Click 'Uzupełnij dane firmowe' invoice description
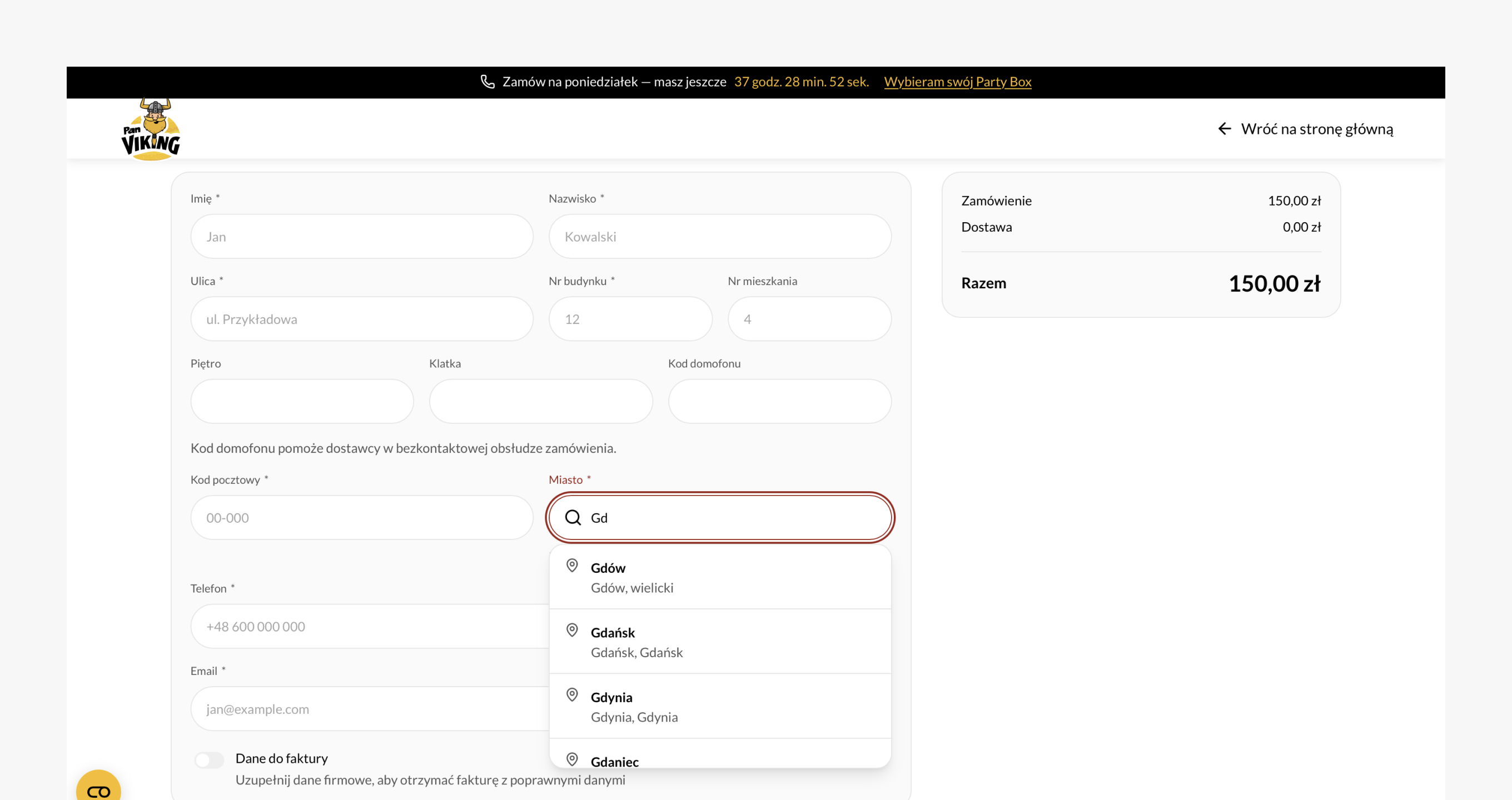The image size is (1512, 800). click(x=430, y=780)
